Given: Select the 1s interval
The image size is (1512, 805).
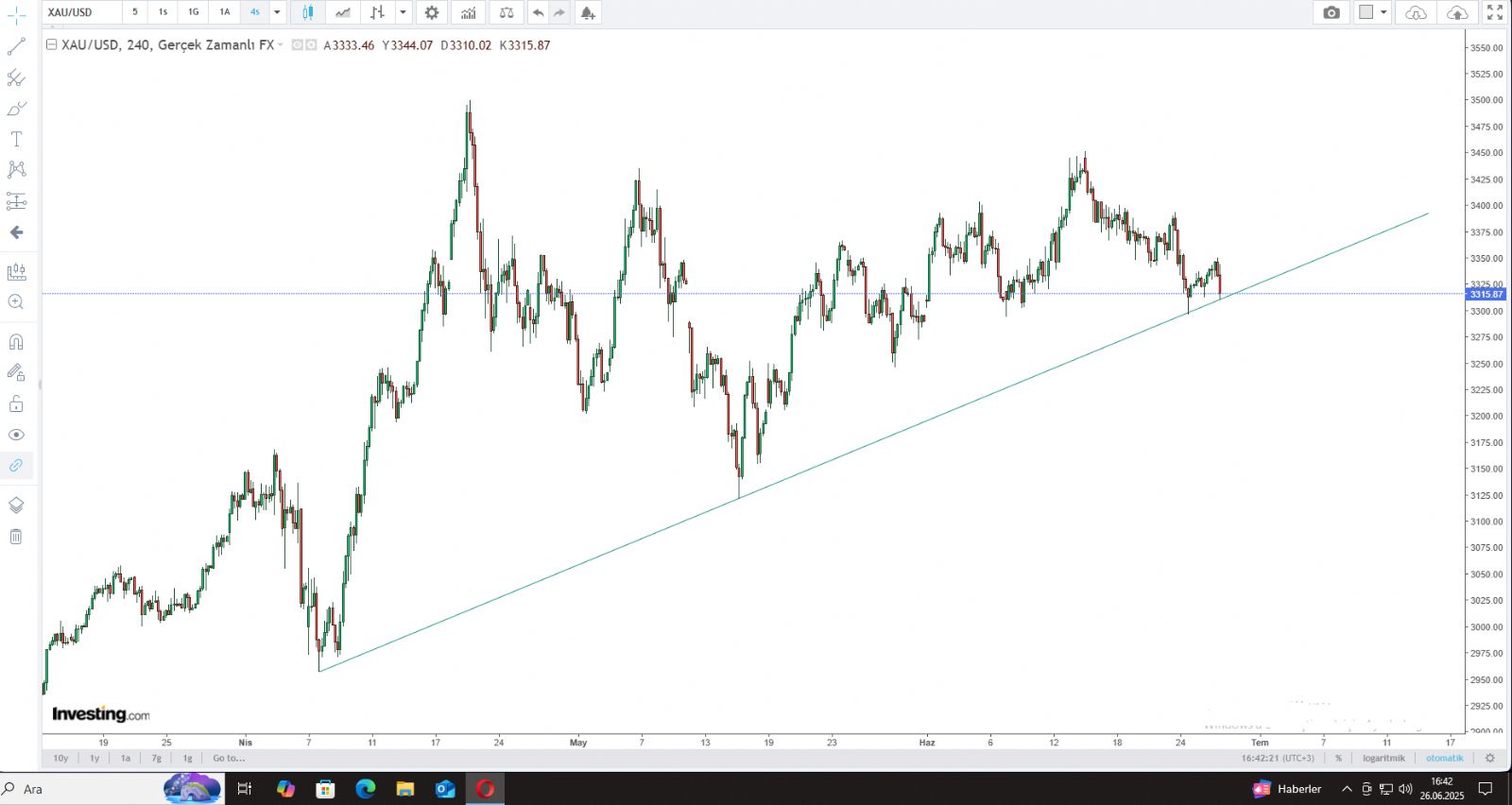Looking at the screenshot, I should [x=163, y=12].
